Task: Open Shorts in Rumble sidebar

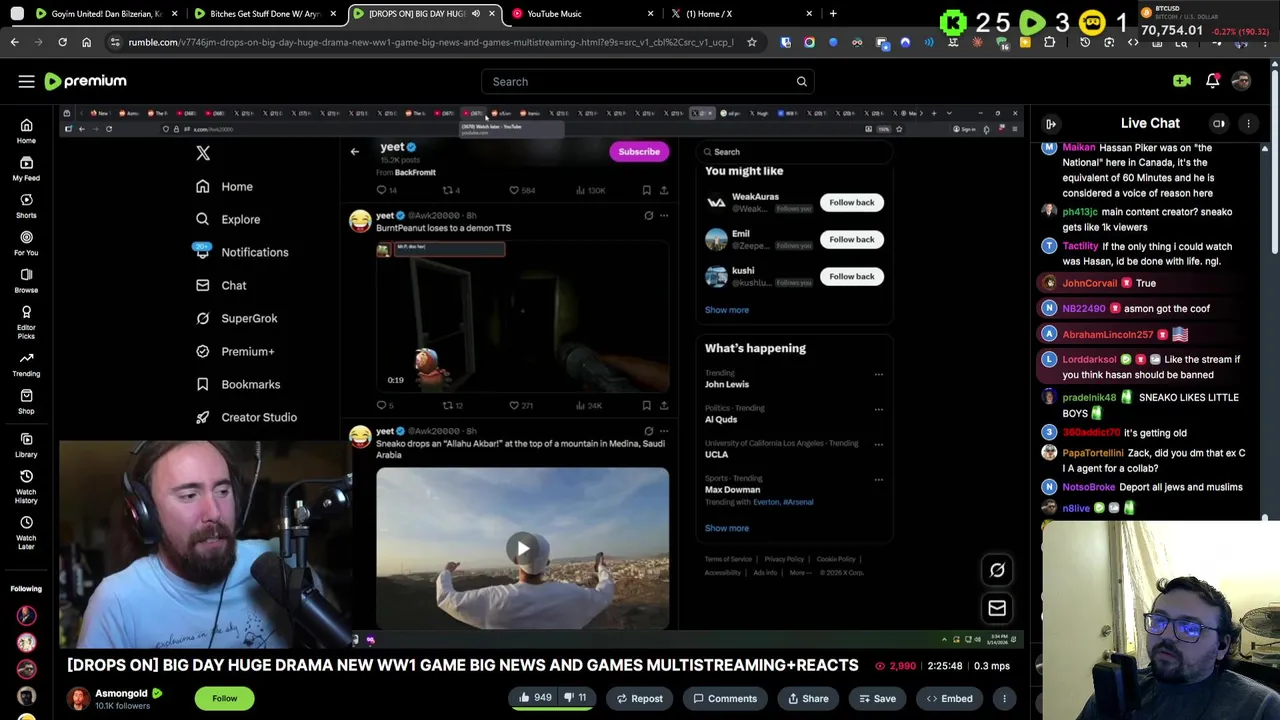Action: click(x=26, y=205)
